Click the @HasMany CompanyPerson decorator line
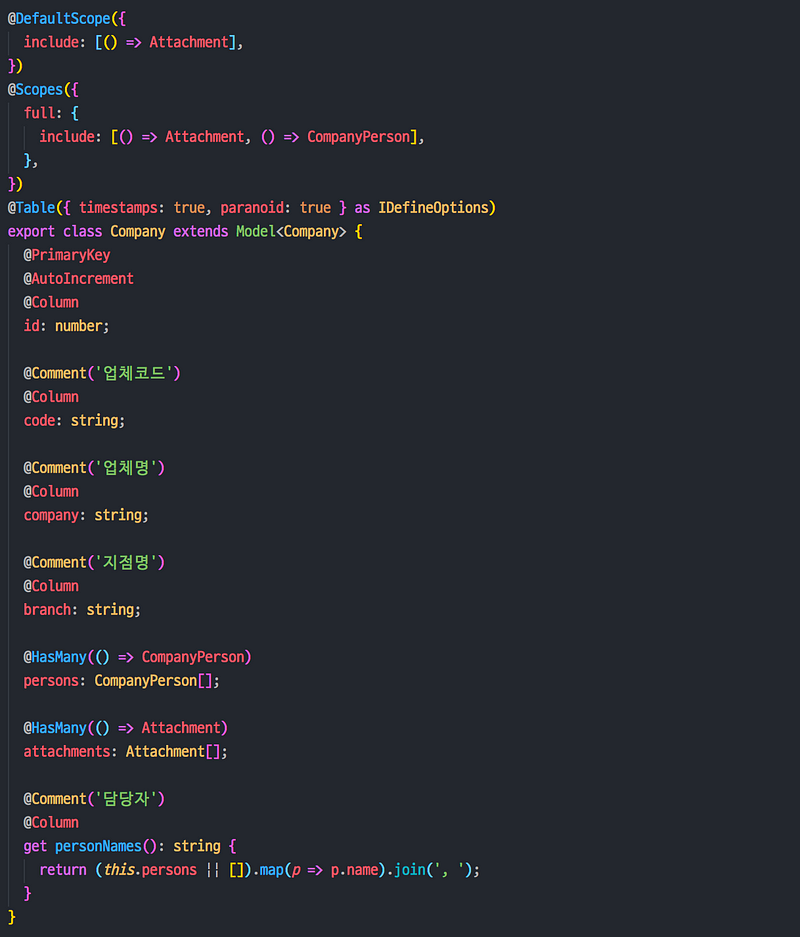The height and width of the screenshot is (937, 800). [137, 657]
